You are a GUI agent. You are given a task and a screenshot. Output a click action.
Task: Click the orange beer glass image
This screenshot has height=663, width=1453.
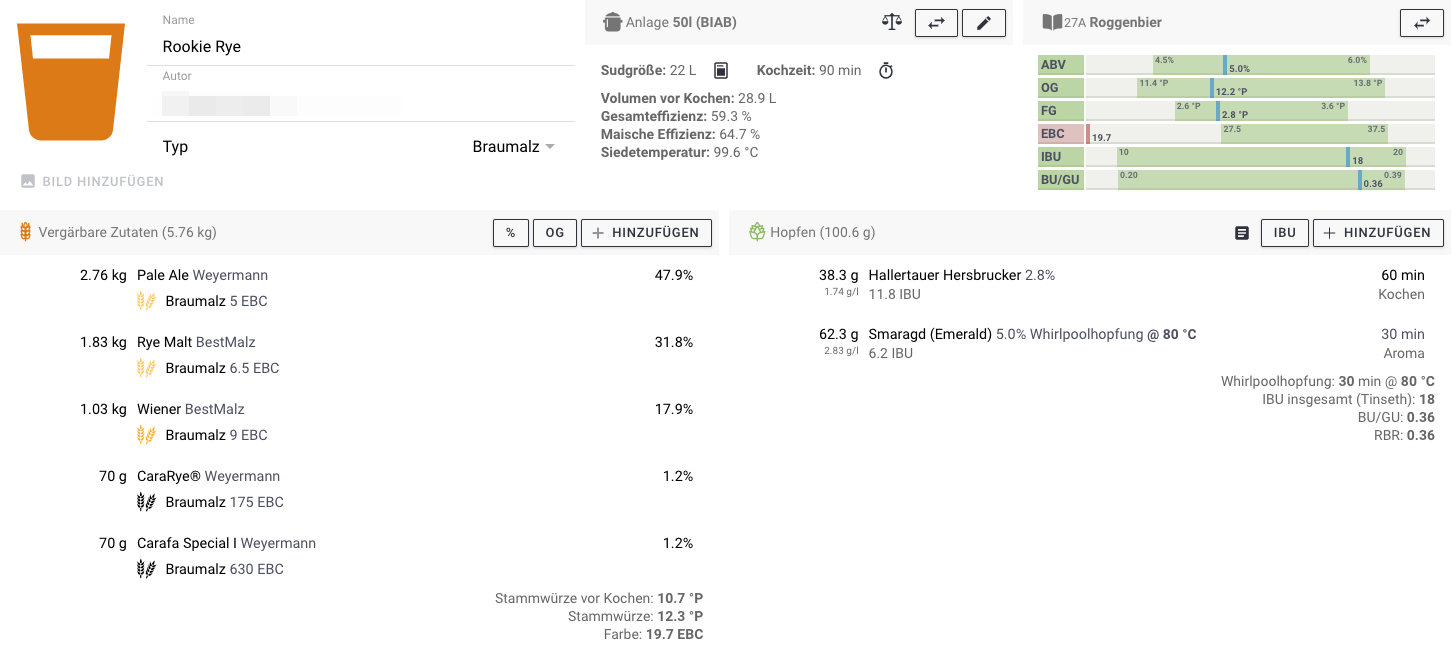(71, 82)
